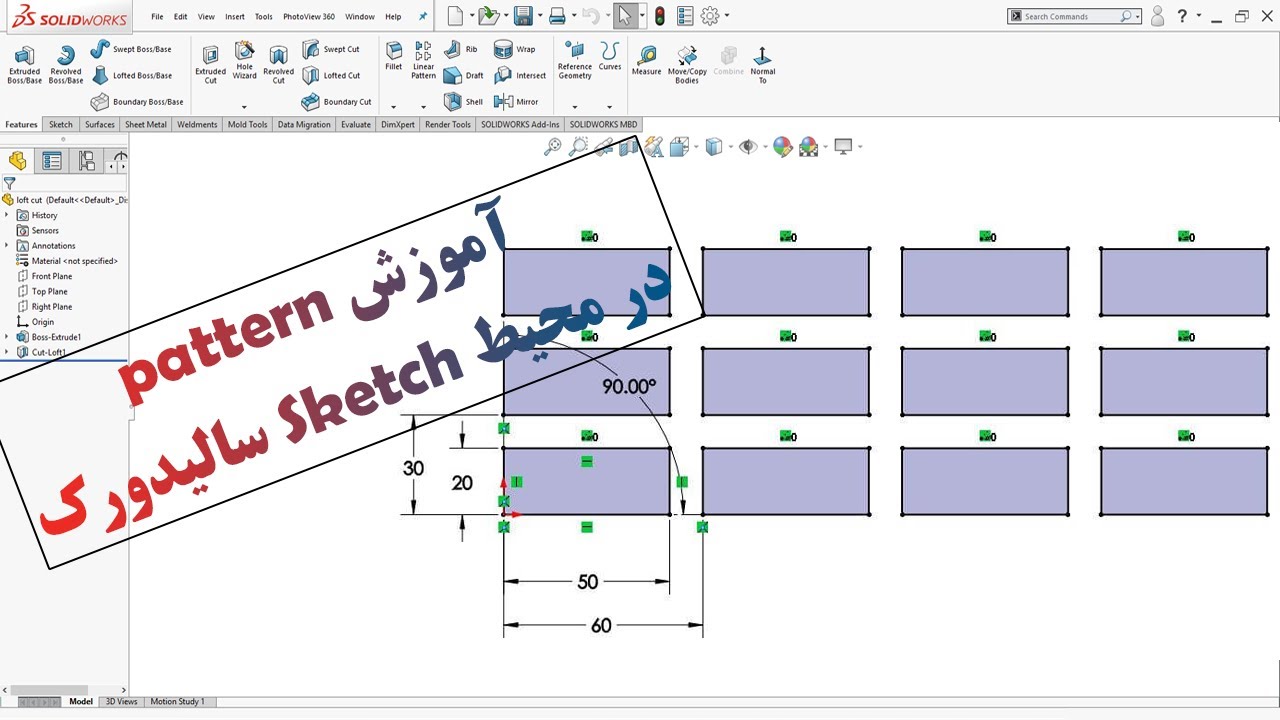Launch Move/Copy Bodies
The image size is (1280, 720).
(x=687, y=64)
